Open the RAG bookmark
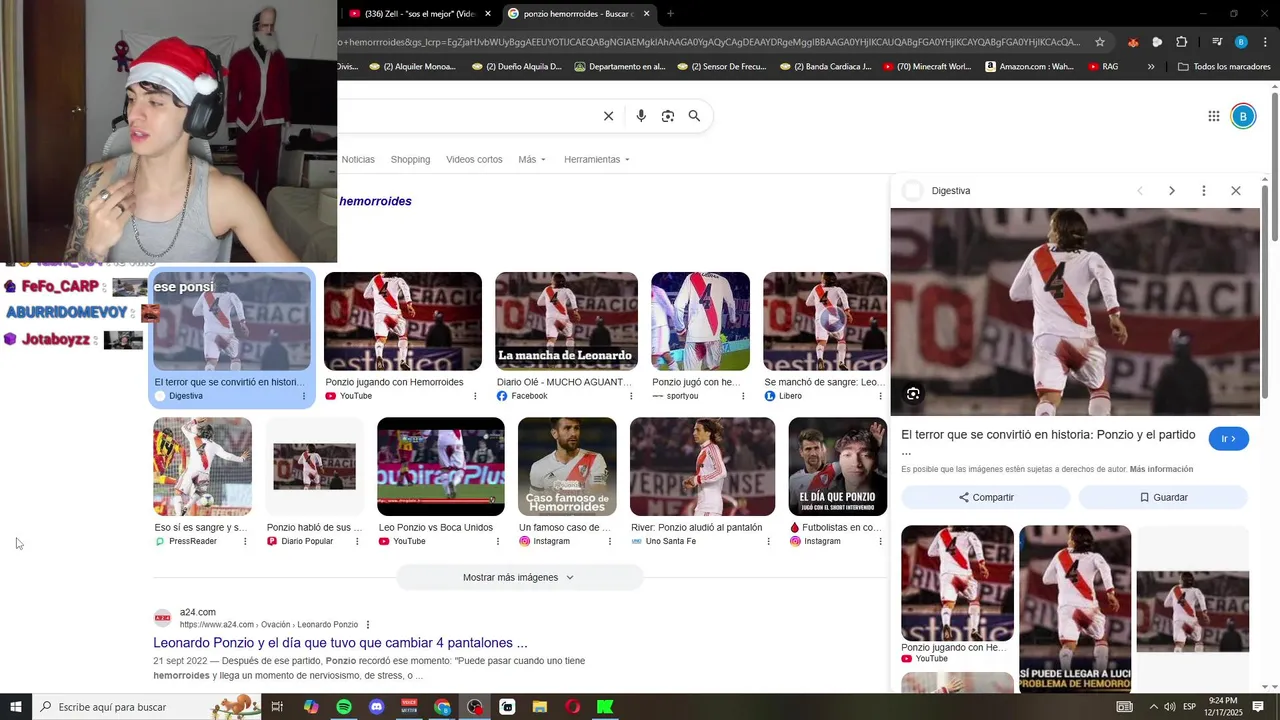Viewport: 1280px width, 720px height. coord(1103,67)
